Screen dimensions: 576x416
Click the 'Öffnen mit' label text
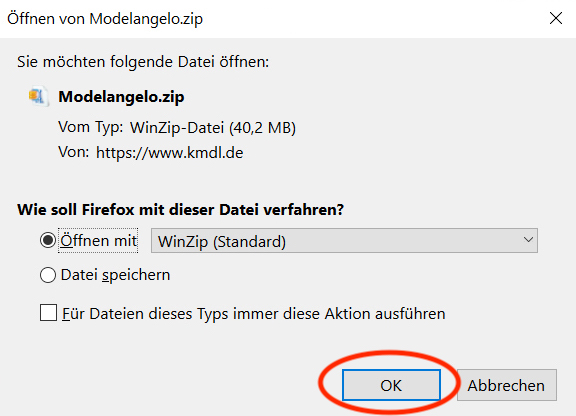point(98,241)
